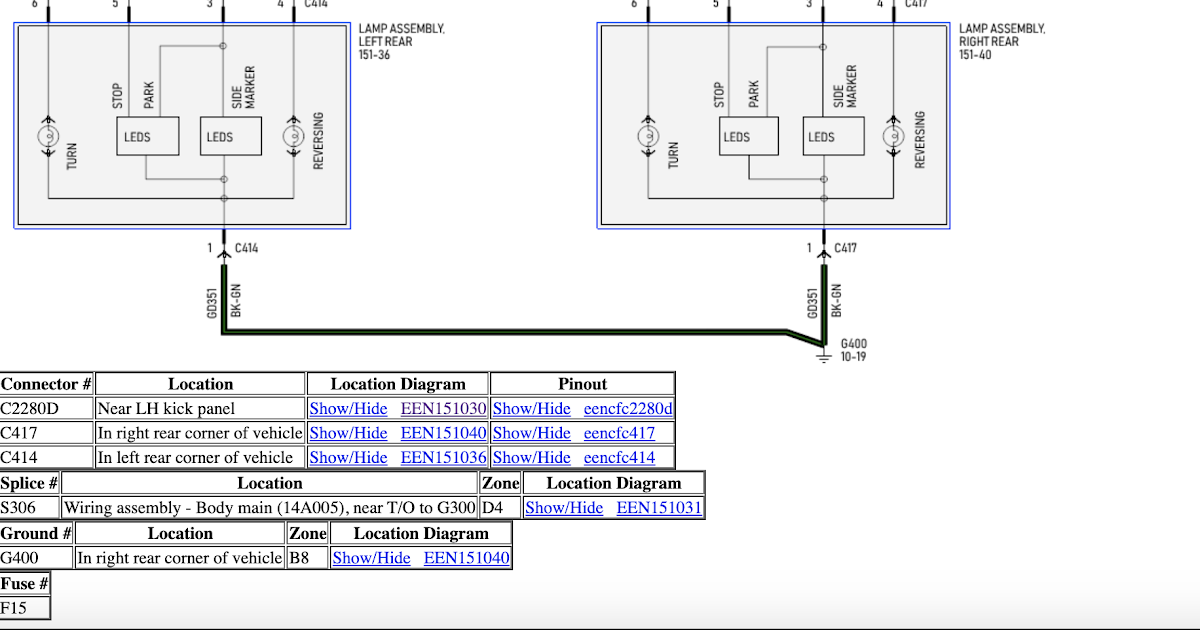Click the C2280D connector cell
This screenshot has width=1200, height=630.
pos(46,408)
